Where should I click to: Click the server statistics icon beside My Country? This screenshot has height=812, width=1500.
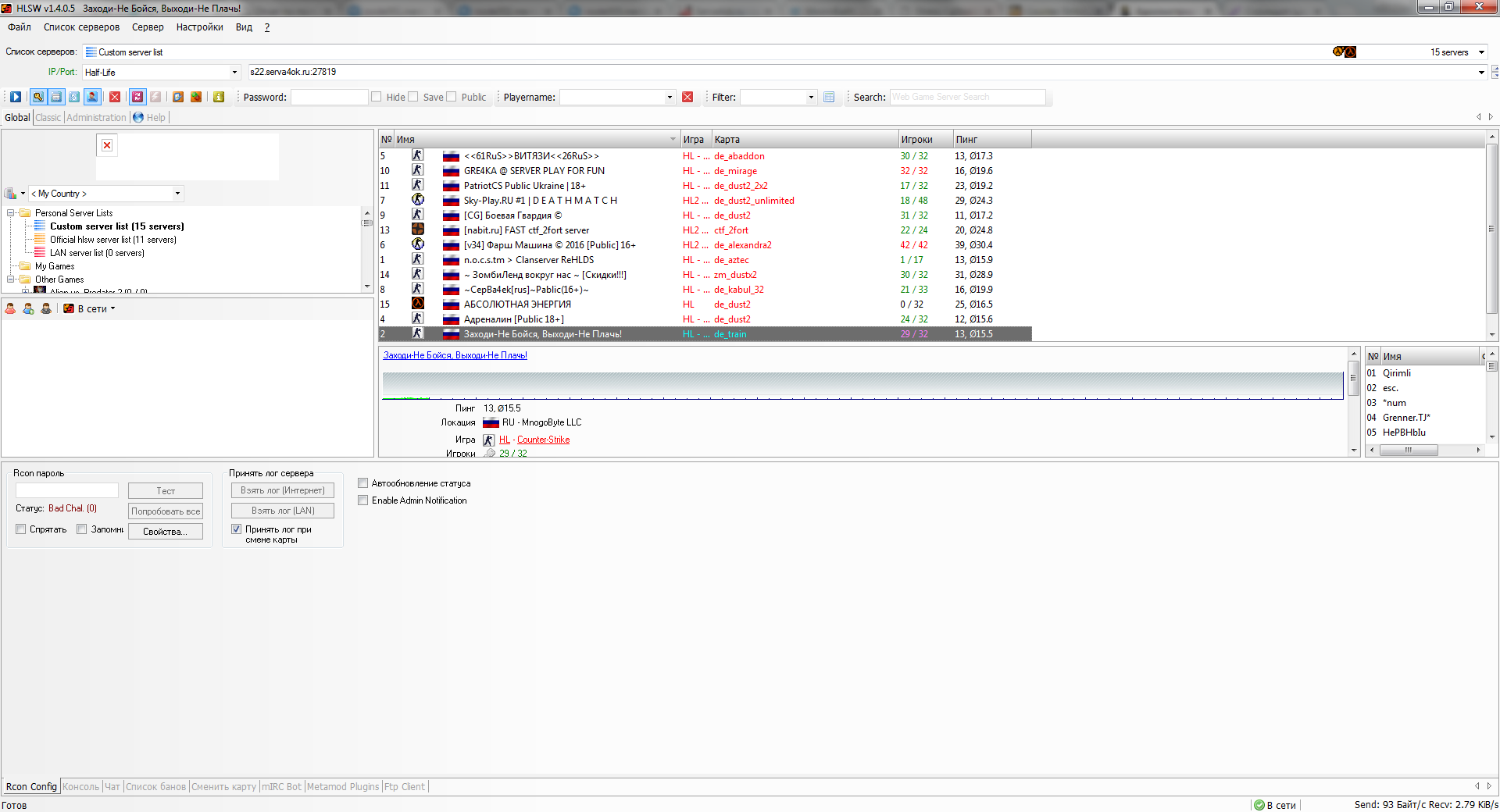(x=11, y=194)
